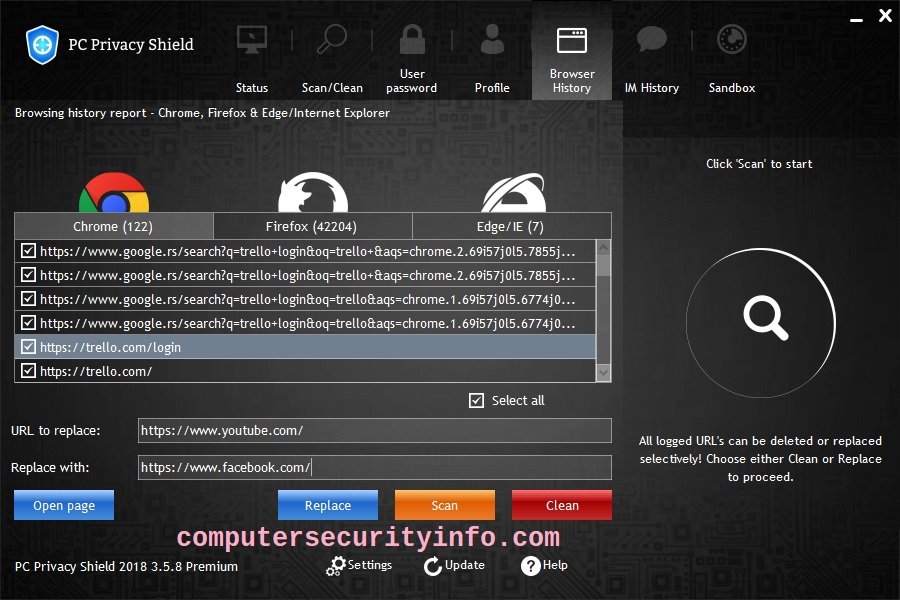
Task: Click the blue Replace button
Action: 328,505
